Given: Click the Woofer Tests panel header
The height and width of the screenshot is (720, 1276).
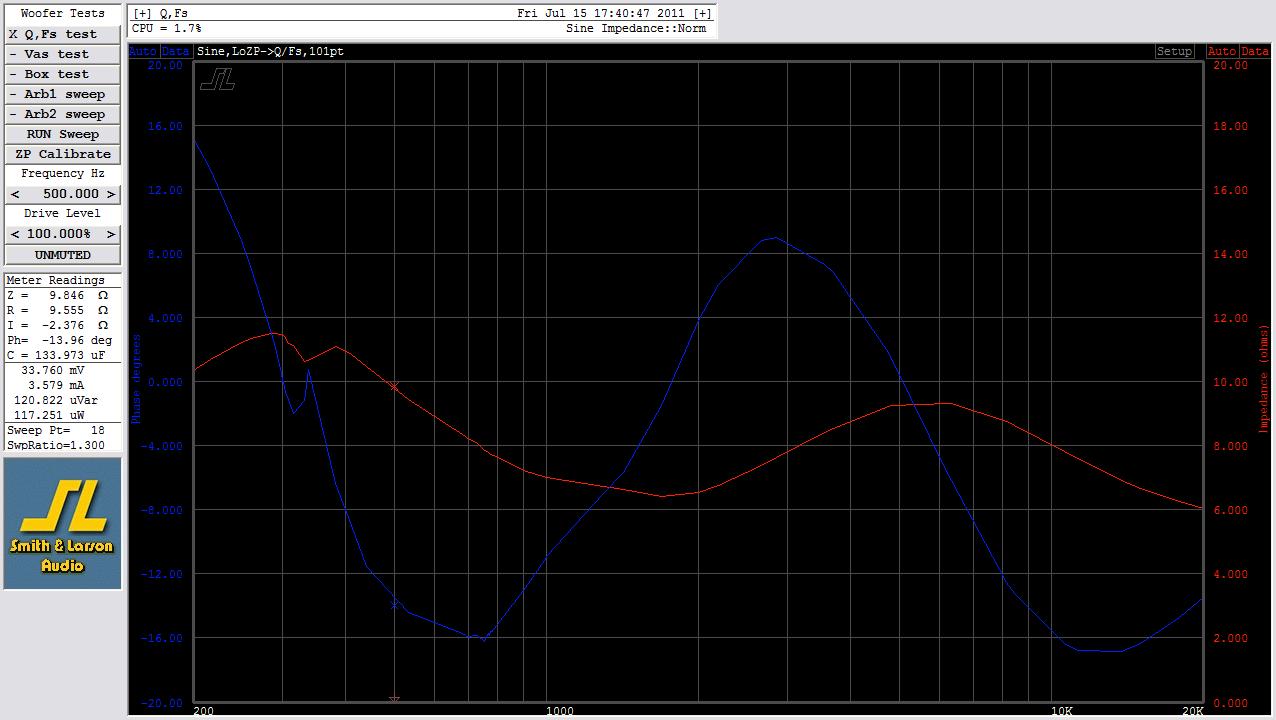Looking at the screenshot, I should (x=62, y=14).
